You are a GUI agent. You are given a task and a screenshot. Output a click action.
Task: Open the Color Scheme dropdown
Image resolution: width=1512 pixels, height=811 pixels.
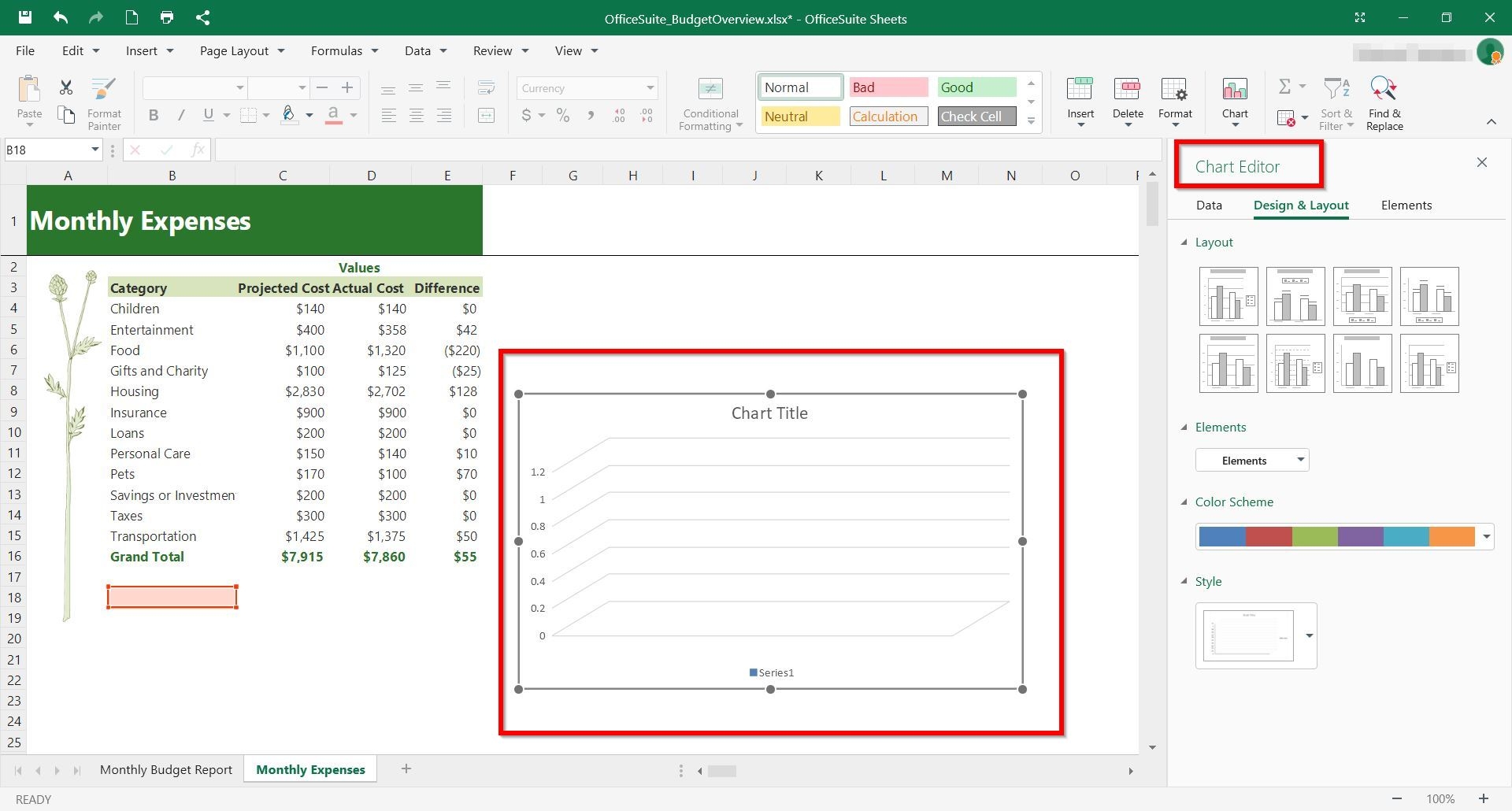(1487, 536)
